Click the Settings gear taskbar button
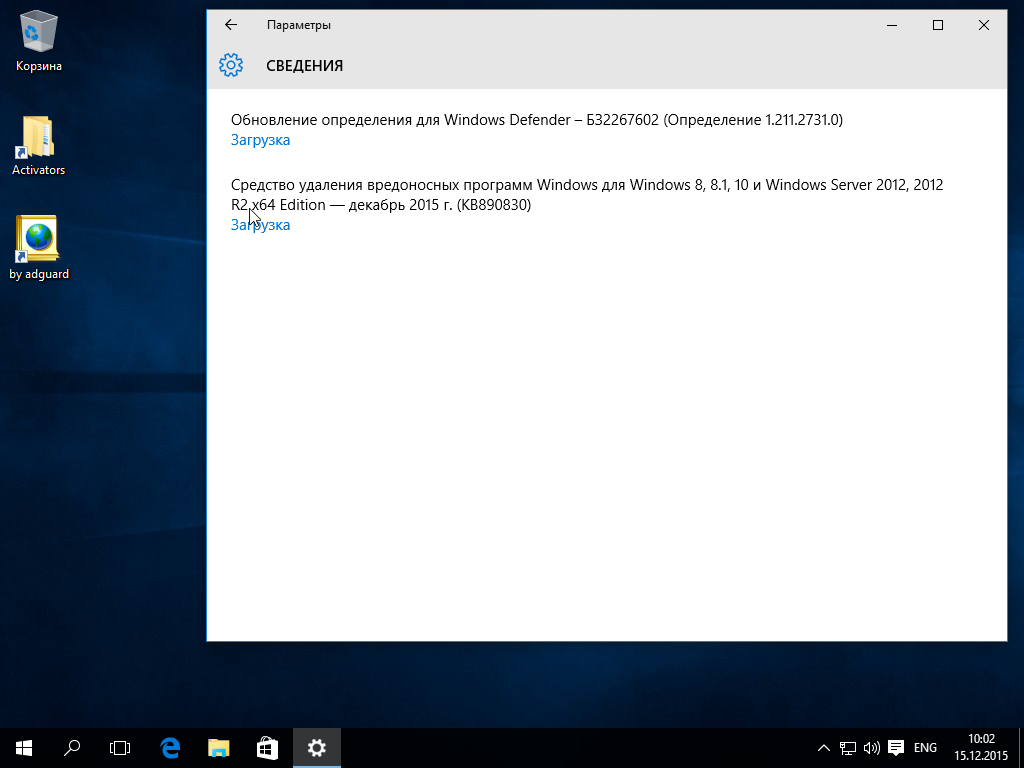Image resolution: width=1024 pixels, height=768 pixels. pos(317,748)
